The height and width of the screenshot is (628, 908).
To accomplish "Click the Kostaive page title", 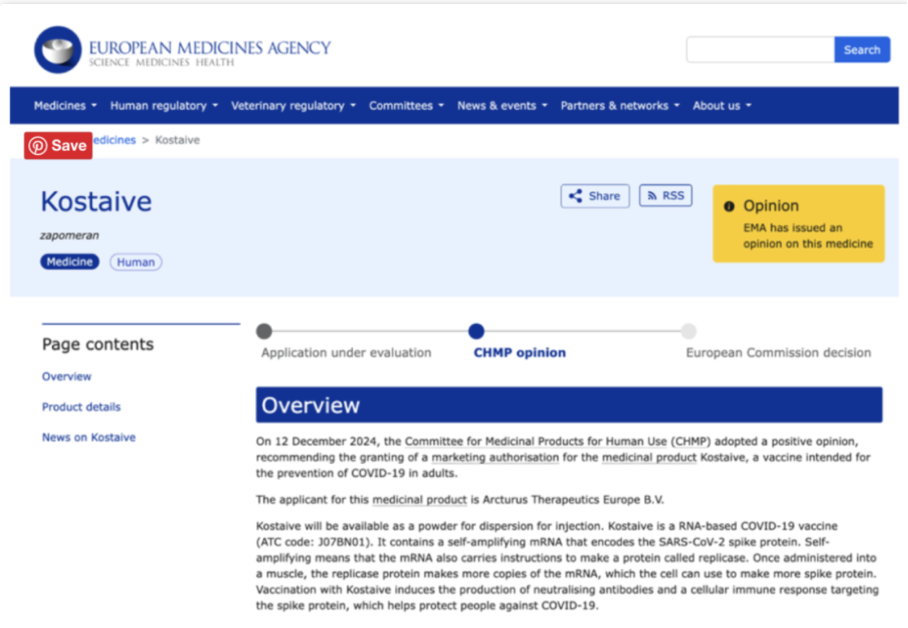I will coord(96,202).
